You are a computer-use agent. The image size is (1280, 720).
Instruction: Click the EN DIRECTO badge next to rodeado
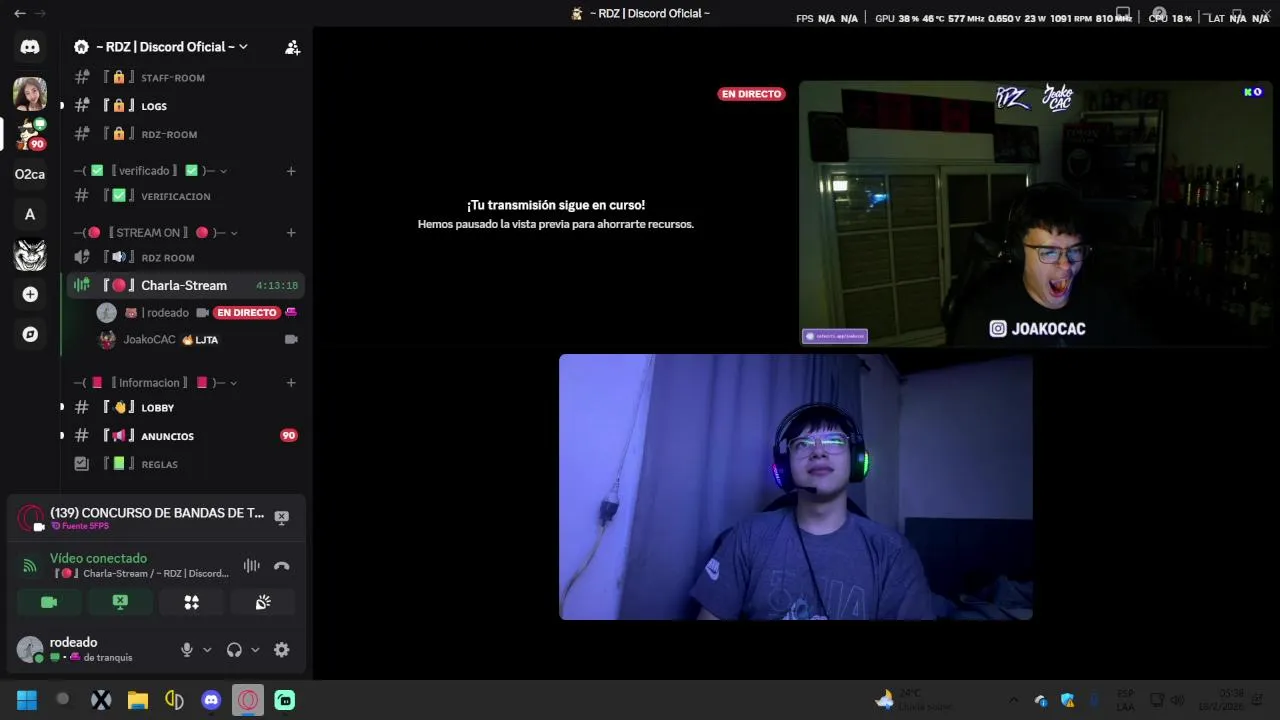(247, 313)
